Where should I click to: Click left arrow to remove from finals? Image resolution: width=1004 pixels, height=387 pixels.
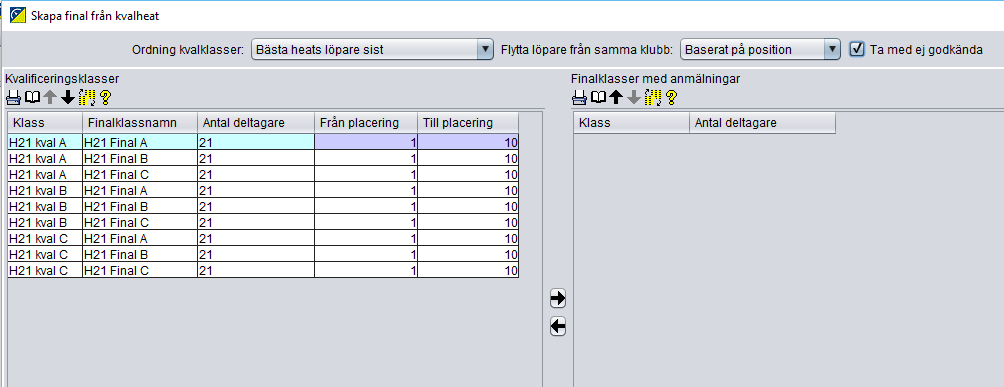click(x=558, y=327)
